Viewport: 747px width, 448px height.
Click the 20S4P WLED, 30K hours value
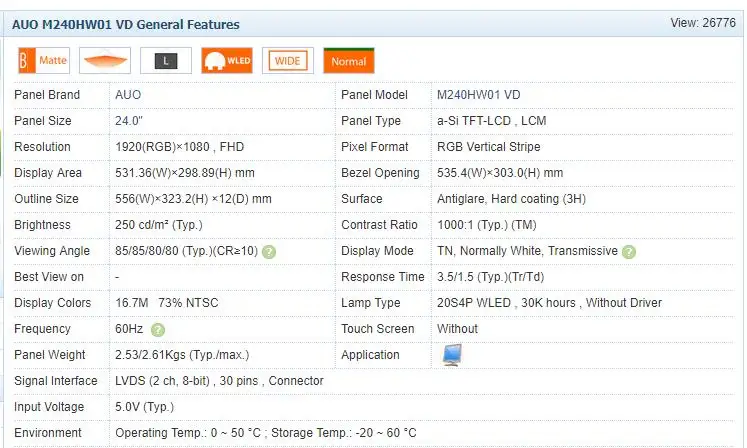pyautogui.click(x=549, y=303)
